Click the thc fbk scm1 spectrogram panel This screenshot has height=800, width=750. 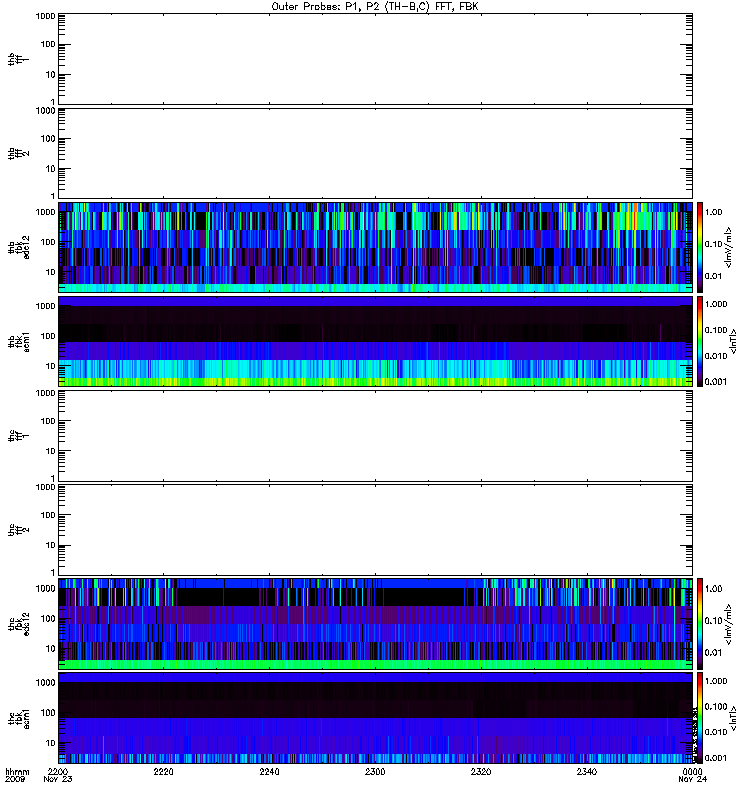(x=375, y=718)
